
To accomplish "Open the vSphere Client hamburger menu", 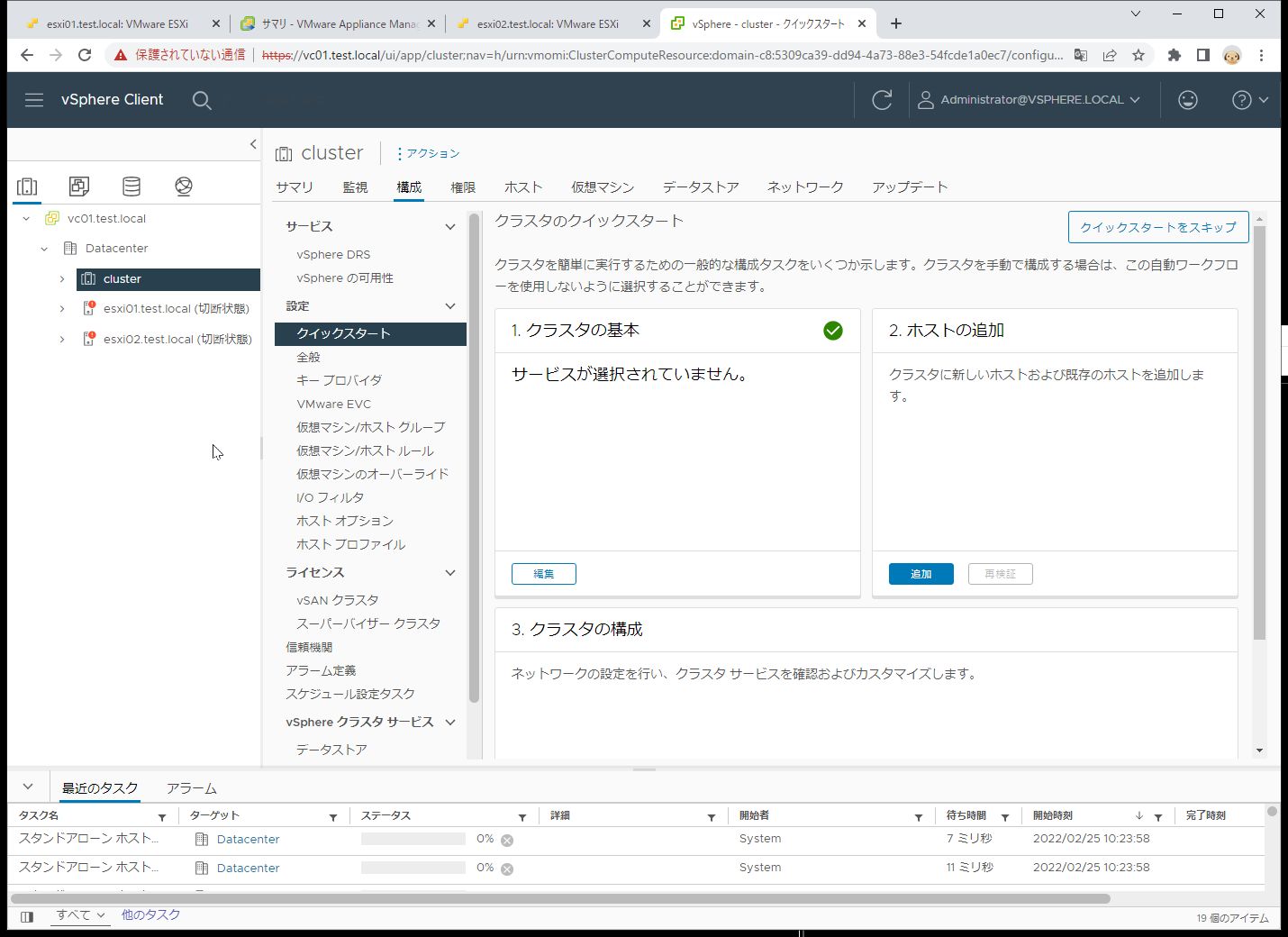I will pos(34,100).
